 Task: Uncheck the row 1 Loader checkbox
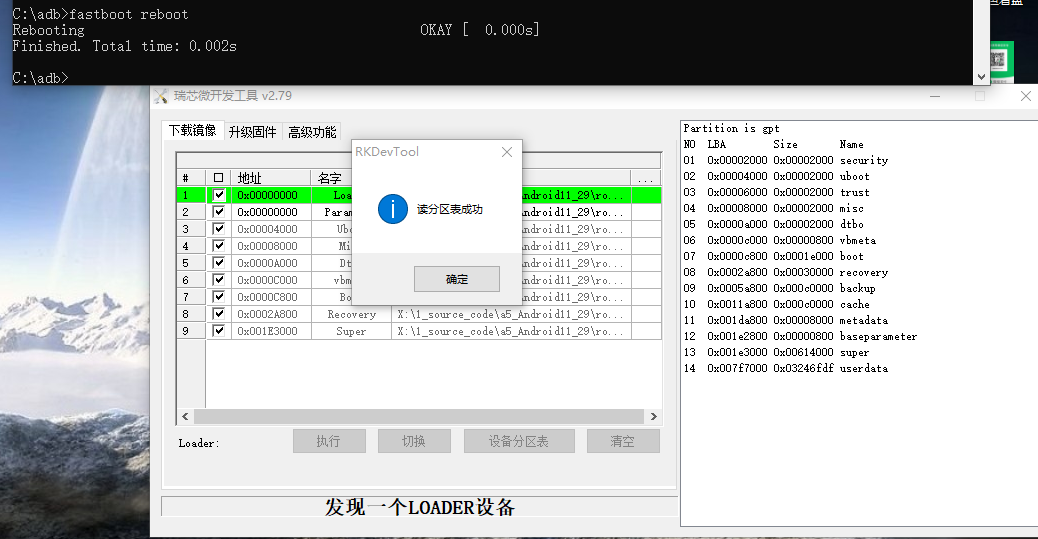point(219,195)
